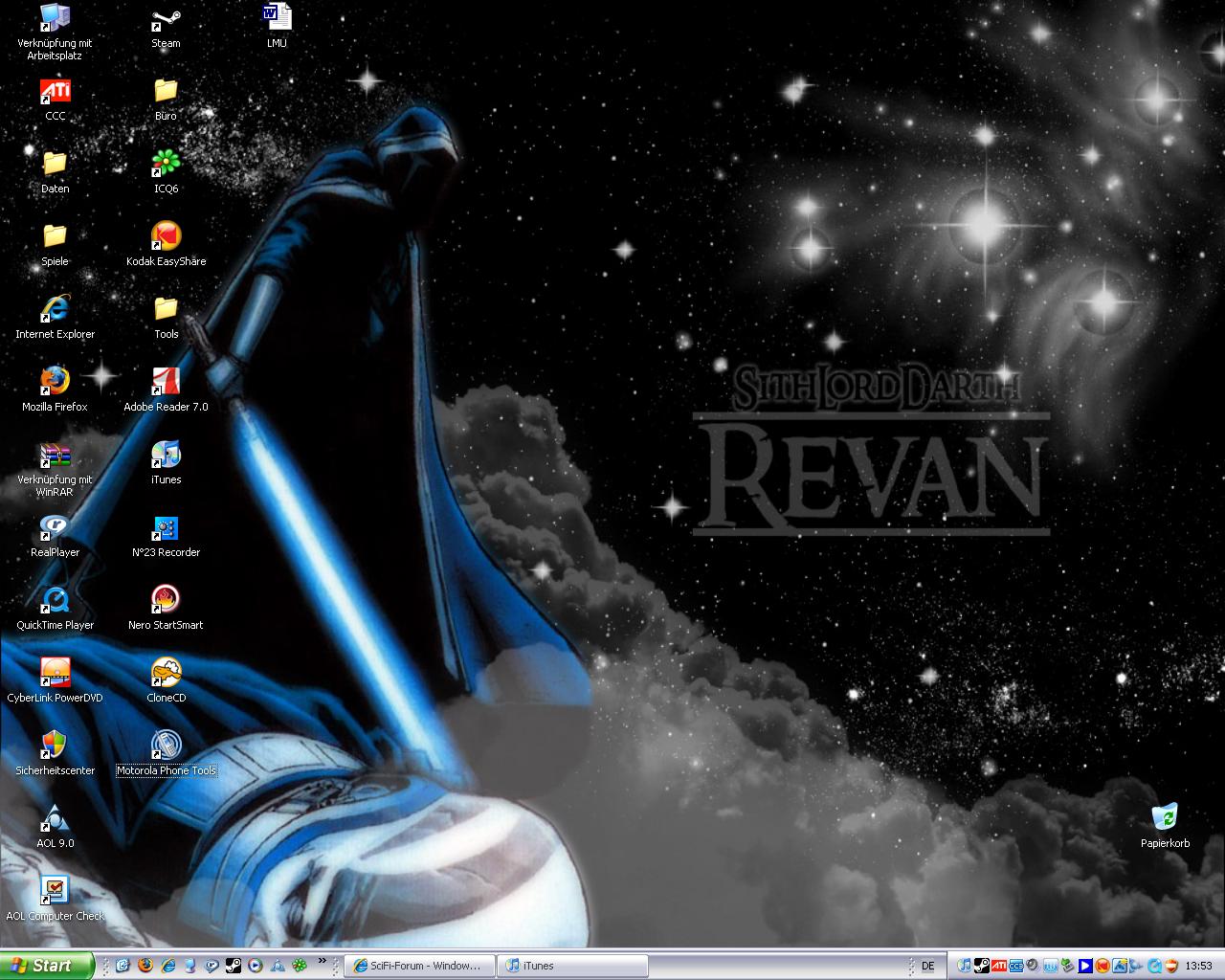Open the Steam desktop shortcut
The width and height of the screenshot is (1225, 980).
click(166, 20)
